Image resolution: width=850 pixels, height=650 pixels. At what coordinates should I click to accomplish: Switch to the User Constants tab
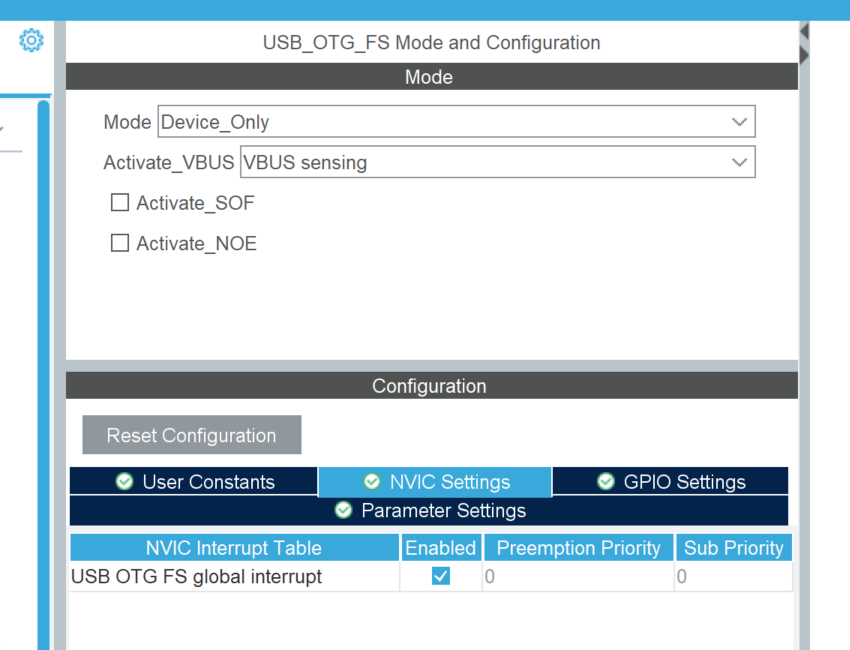coord(194,481)
